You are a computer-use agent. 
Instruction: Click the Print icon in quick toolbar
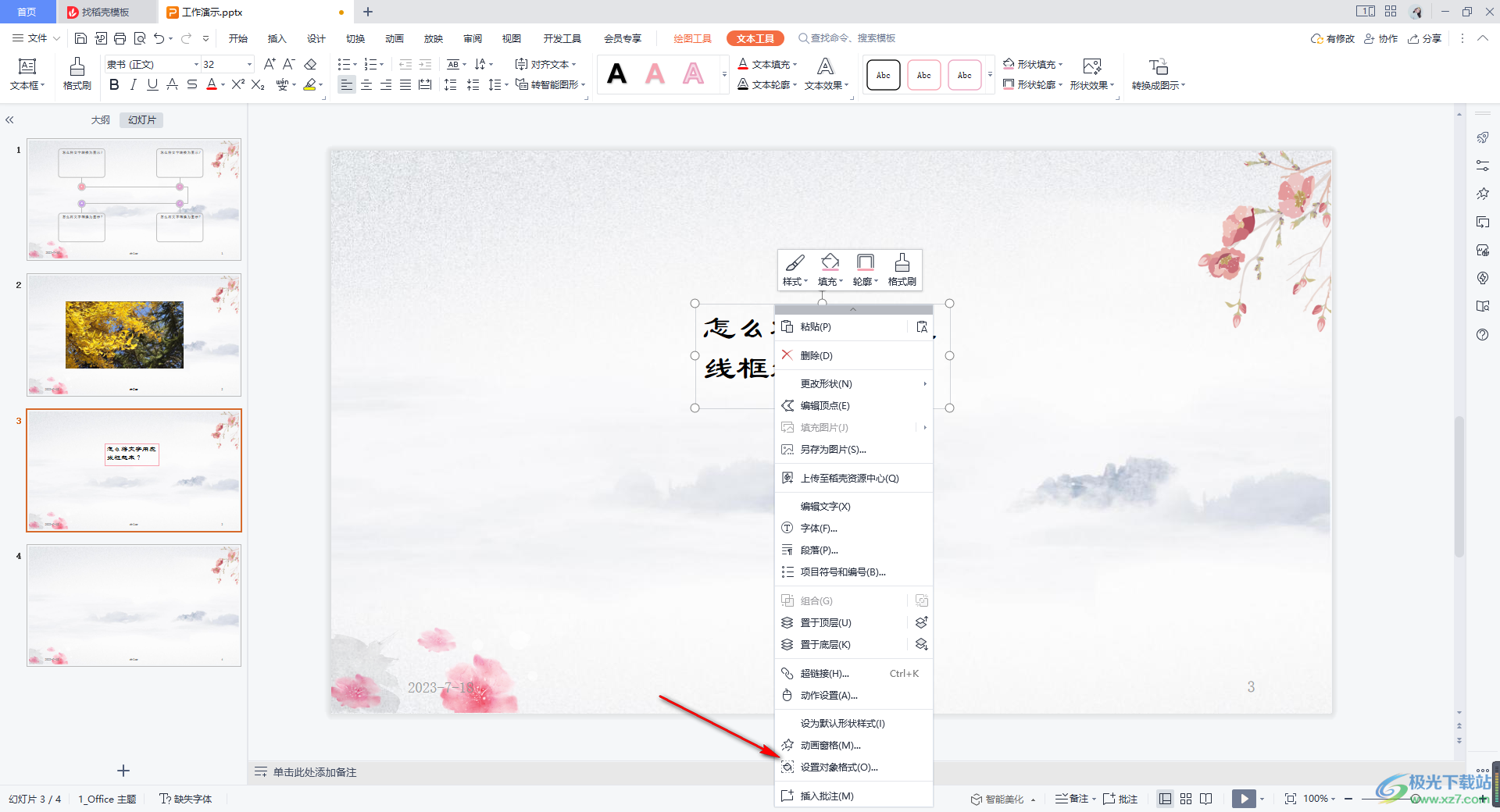pos(120,38)
